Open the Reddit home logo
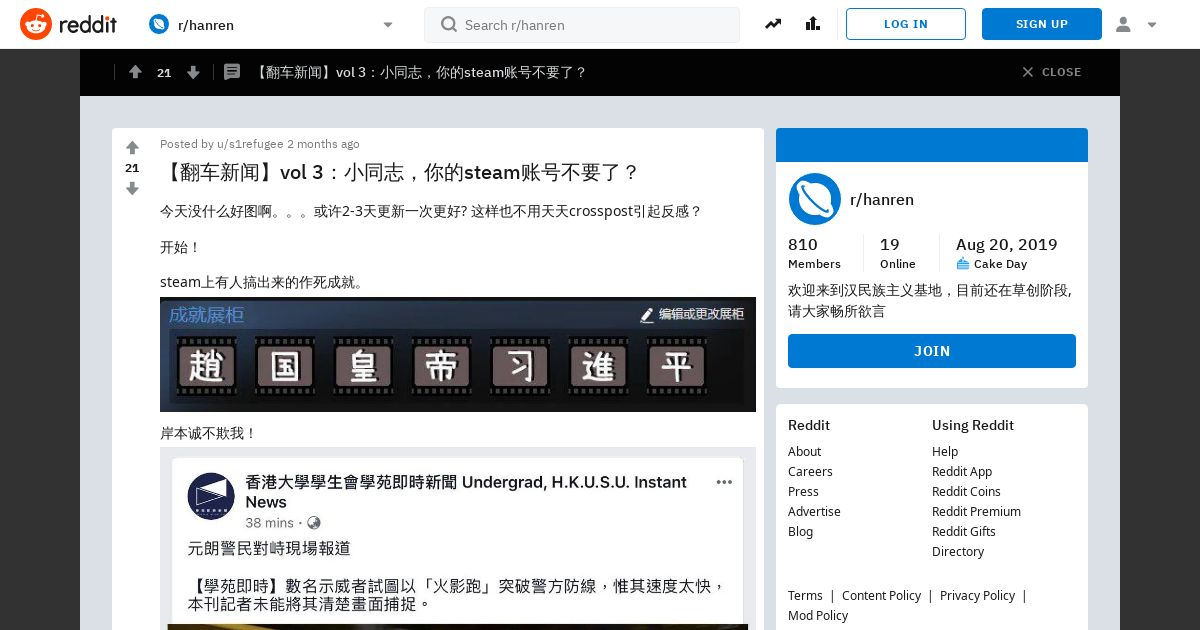 [x=68, y=24]
